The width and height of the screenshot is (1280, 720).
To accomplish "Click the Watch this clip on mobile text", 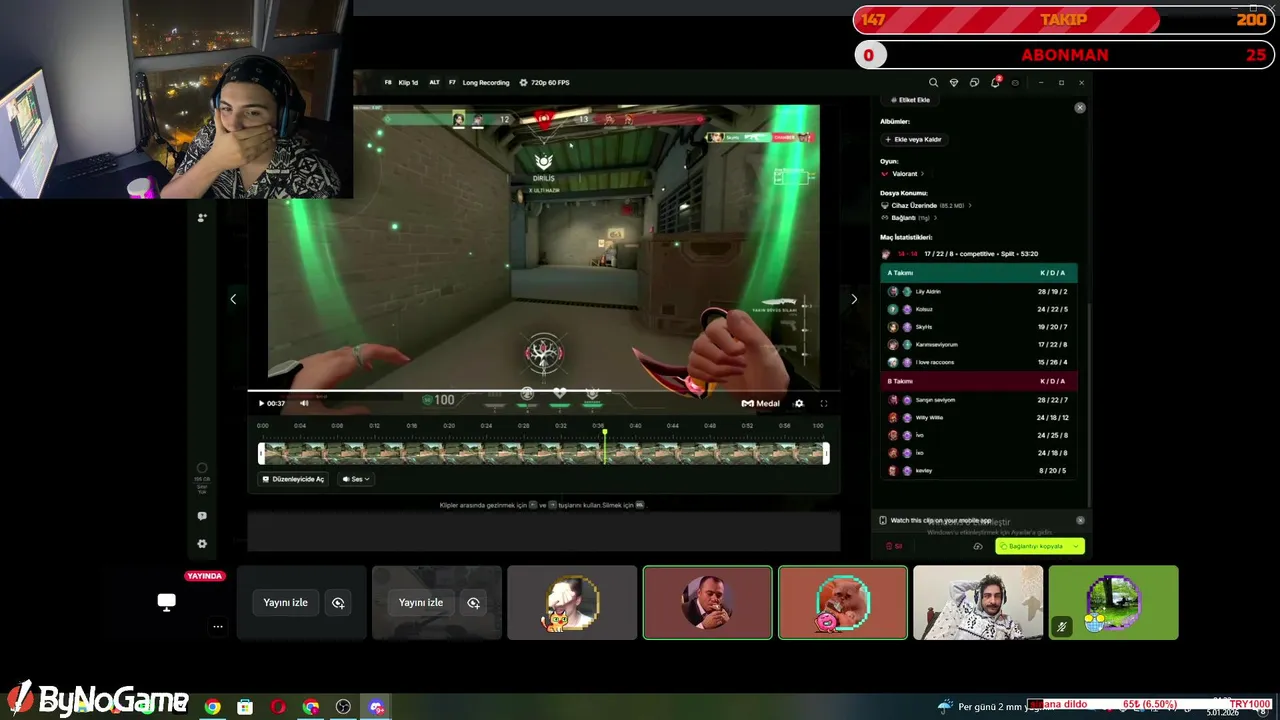I will point(941,520).
